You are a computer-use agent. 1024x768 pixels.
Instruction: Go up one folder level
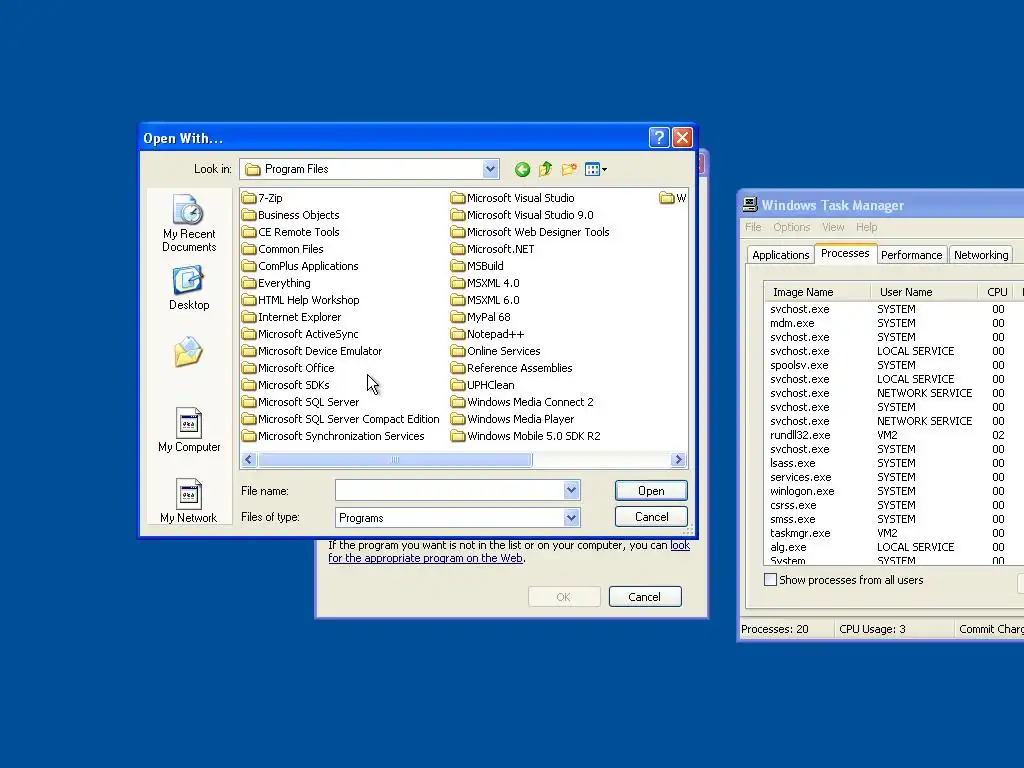point(545,170)
